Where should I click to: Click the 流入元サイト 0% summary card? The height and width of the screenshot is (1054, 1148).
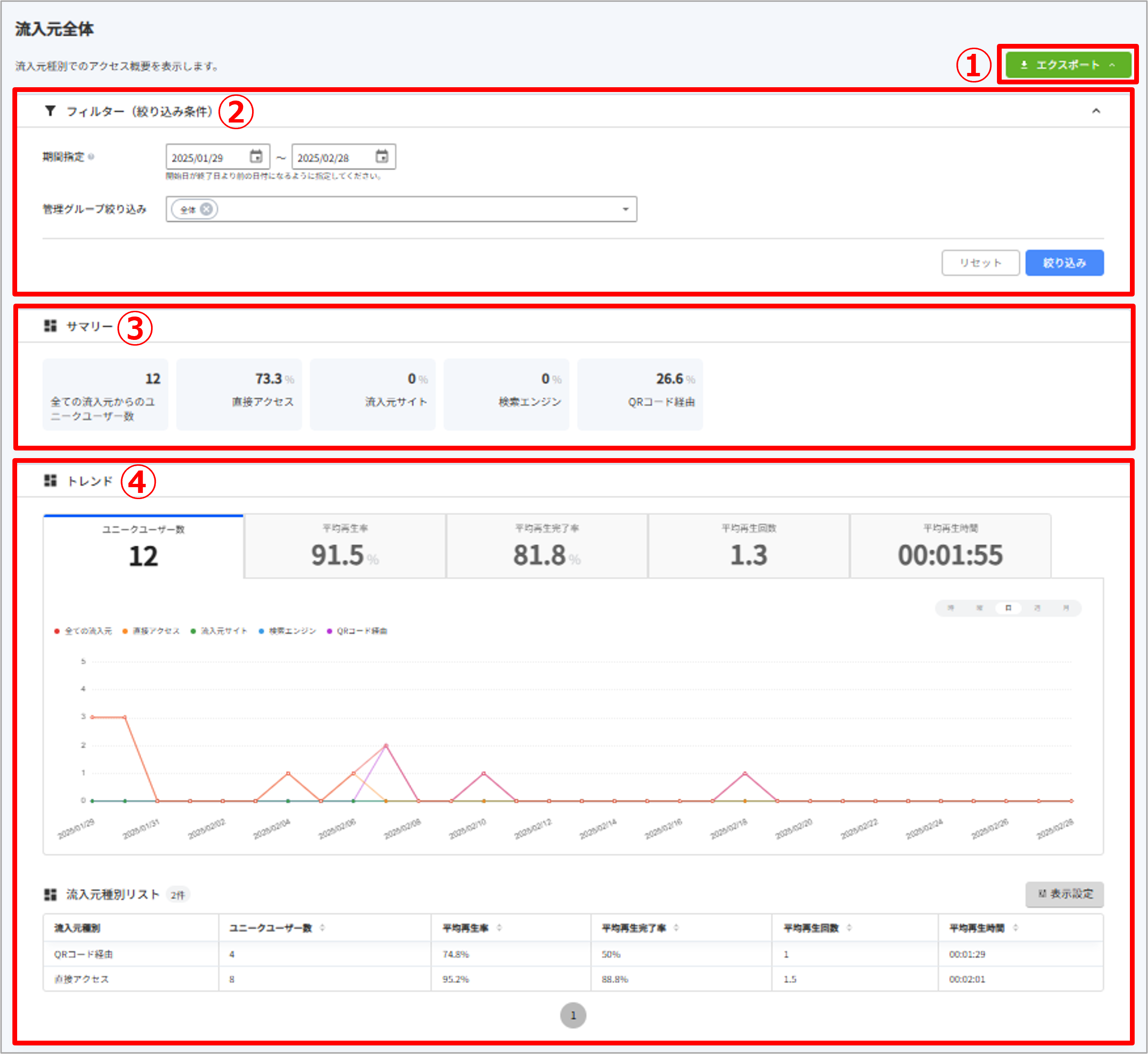(373, 394)
